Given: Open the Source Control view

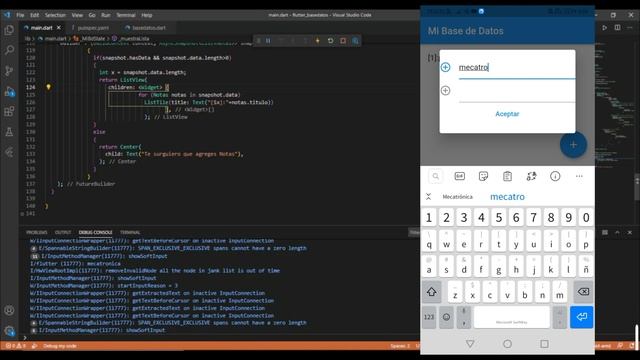Looking at the screenshot, I should point(9,71).
